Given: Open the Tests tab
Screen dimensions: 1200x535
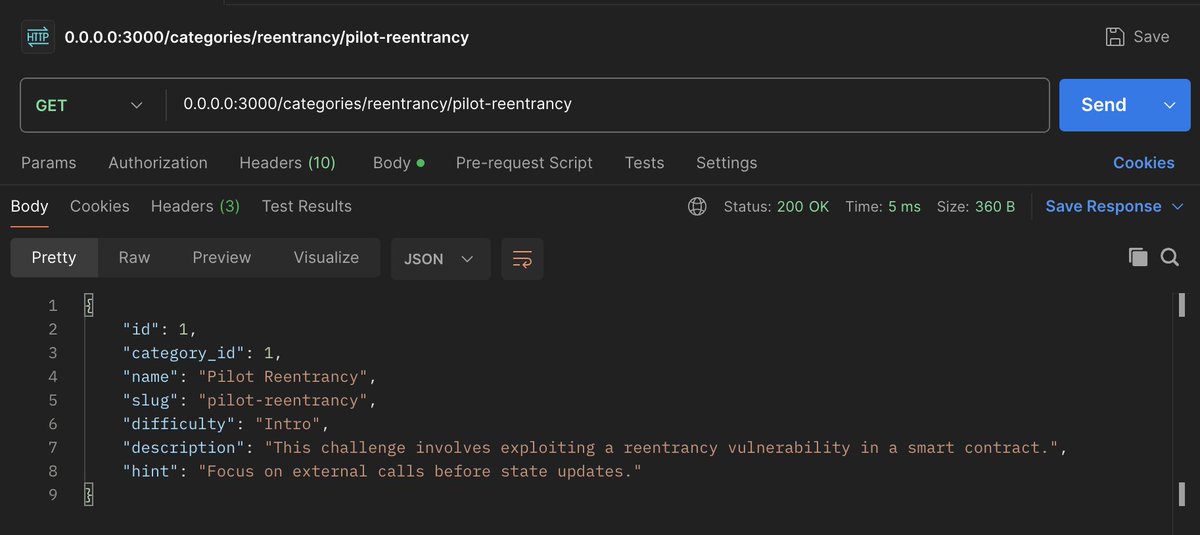Looking at the screenshot, I should 644,163.
